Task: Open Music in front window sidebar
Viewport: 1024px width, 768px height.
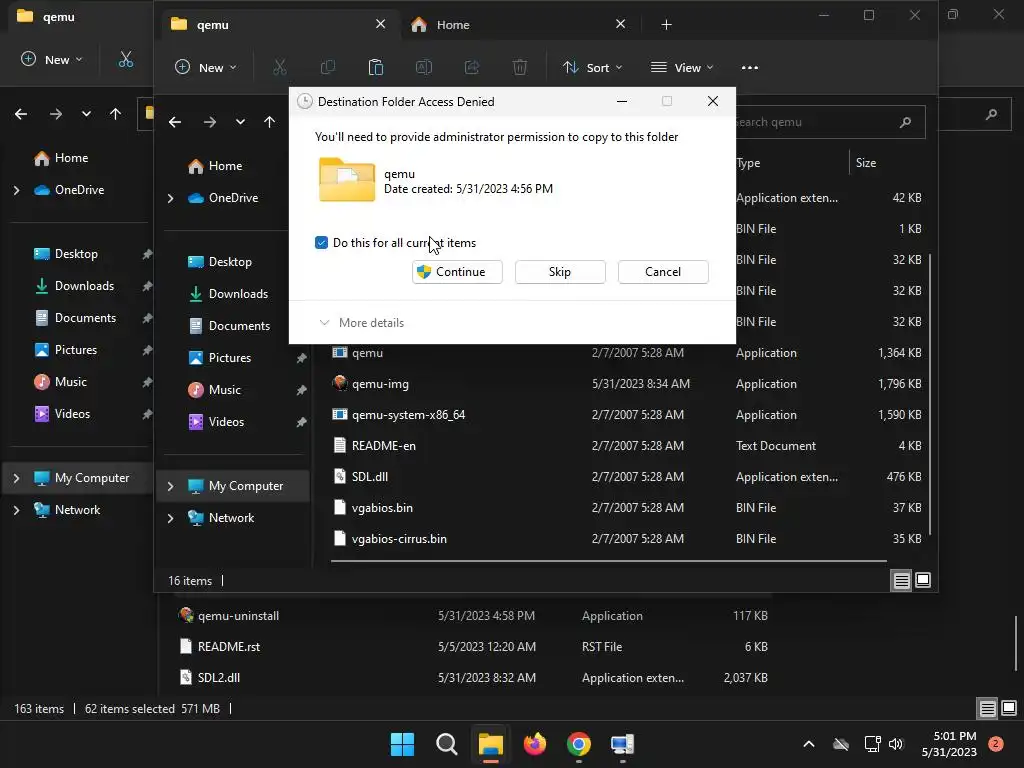Action: click(225, 390)
